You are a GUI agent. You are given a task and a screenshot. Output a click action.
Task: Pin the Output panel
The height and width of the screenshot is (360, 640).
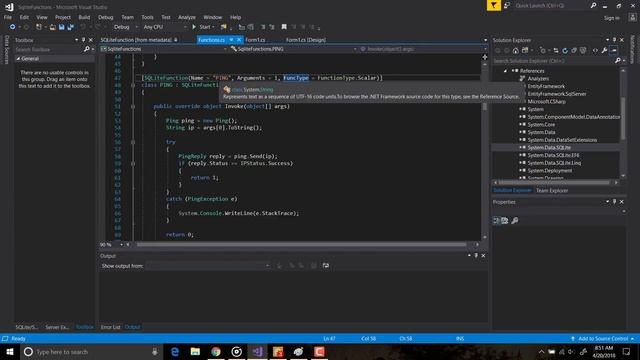point(476,256)
